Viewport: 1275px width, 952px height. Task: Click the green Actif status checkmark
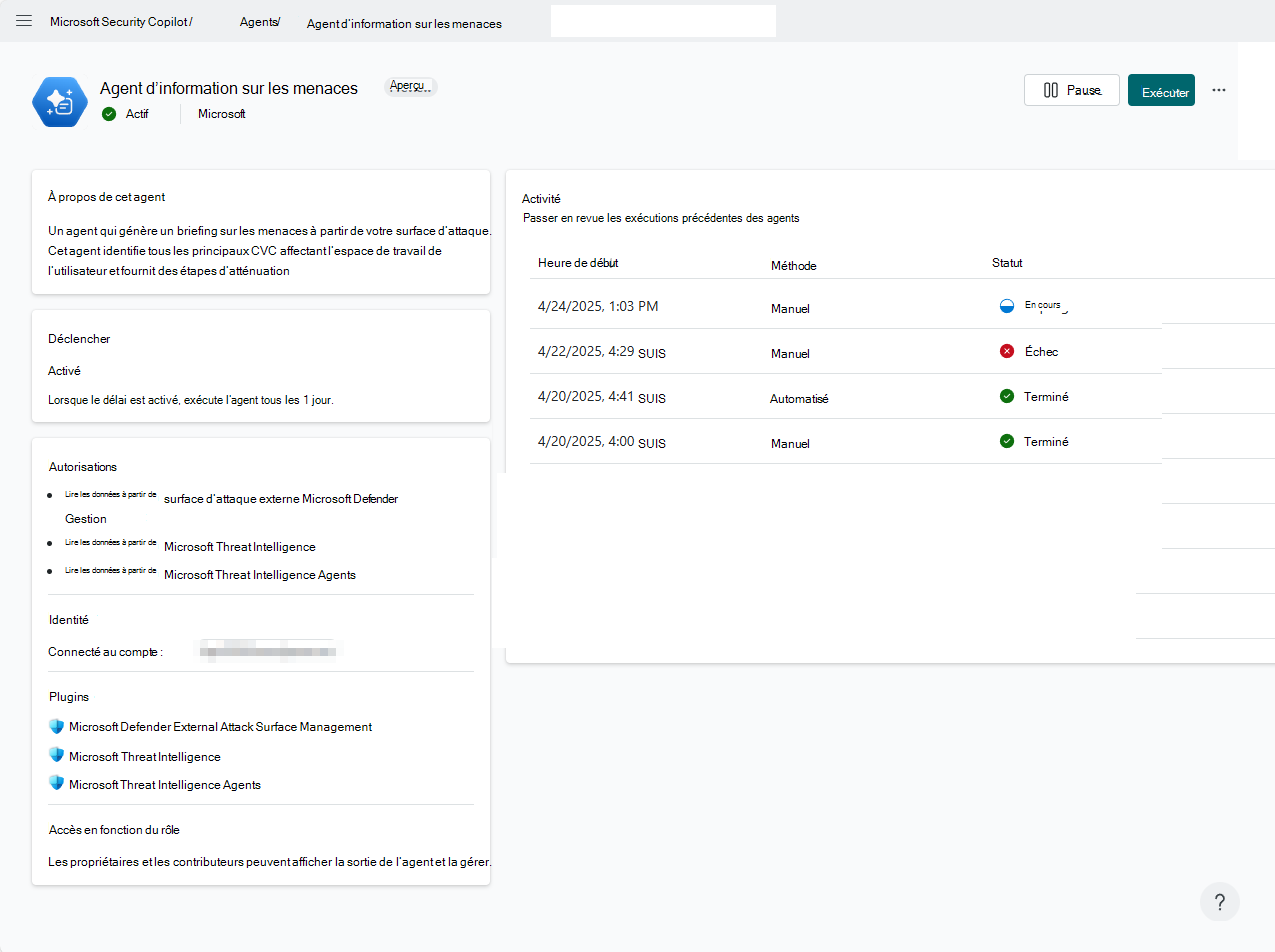click(109, 114)
